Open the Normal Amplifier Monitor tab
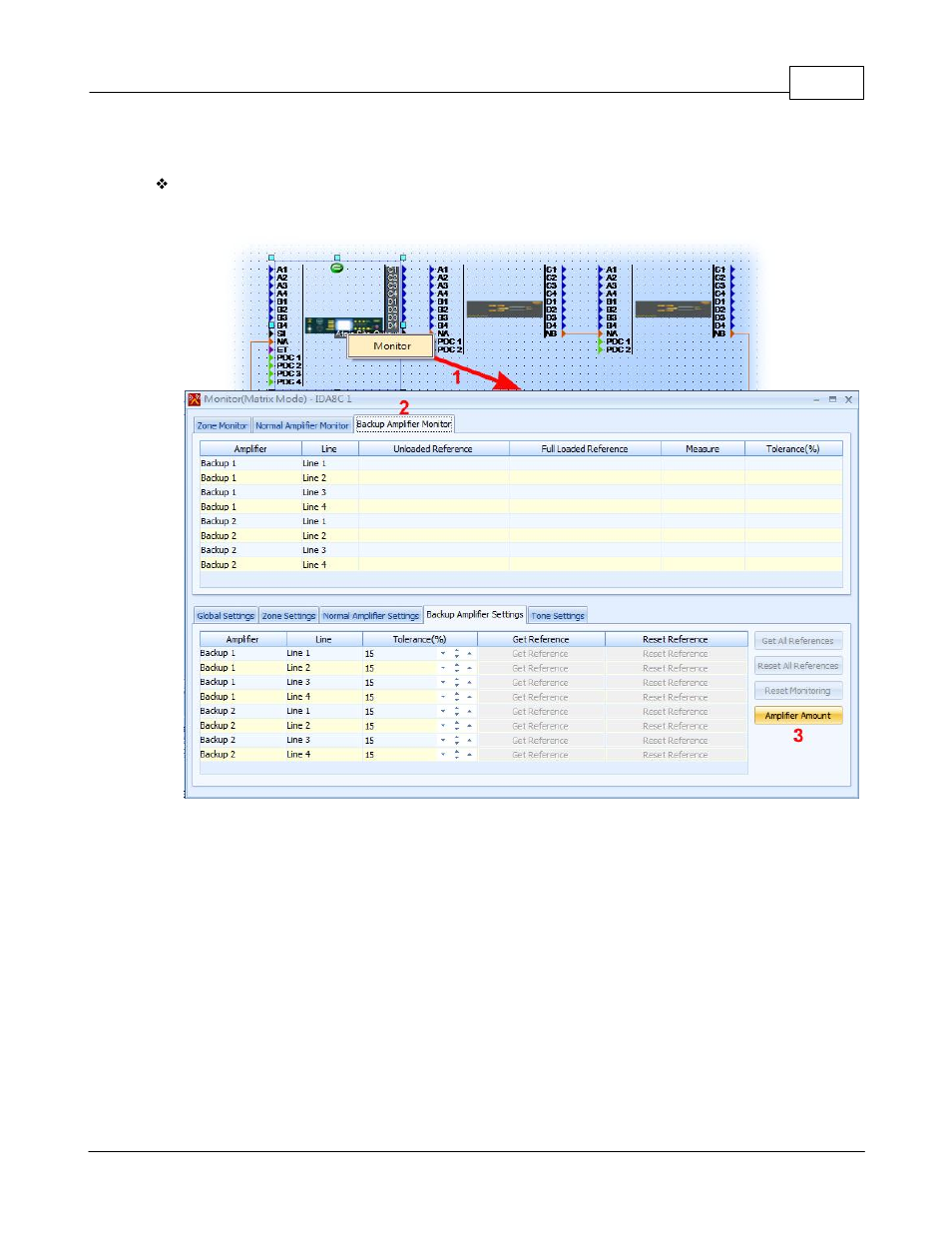This screenshot has width=952, height=1233. tap(301, 425)
